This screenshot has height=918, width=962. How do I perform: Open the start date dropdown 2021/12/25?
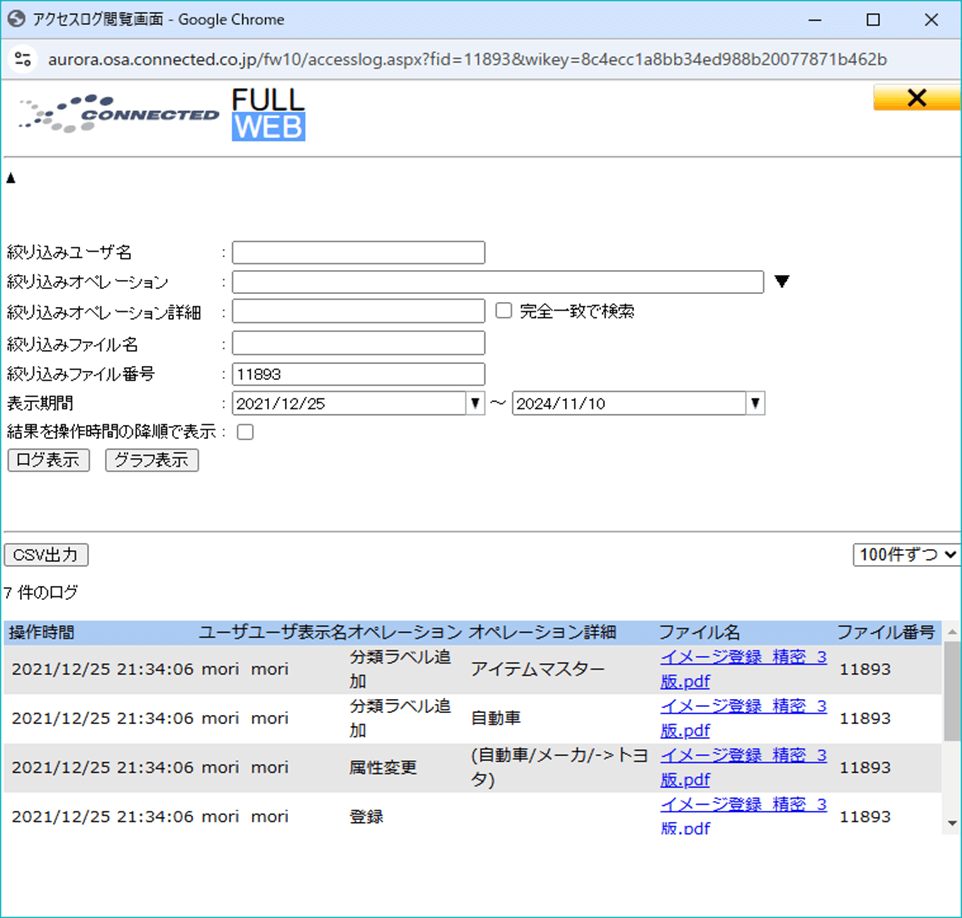click(476, 404)
